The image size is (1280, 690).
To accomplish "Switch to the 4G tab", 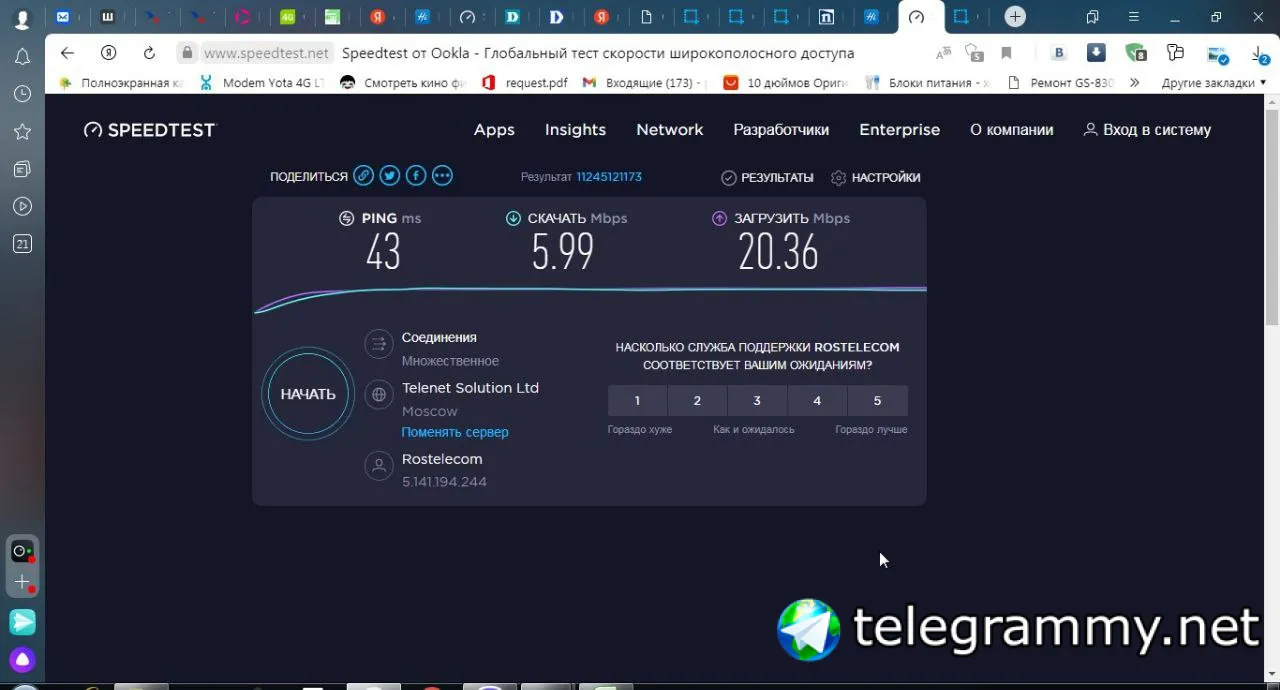I will [x=288, y=17].
